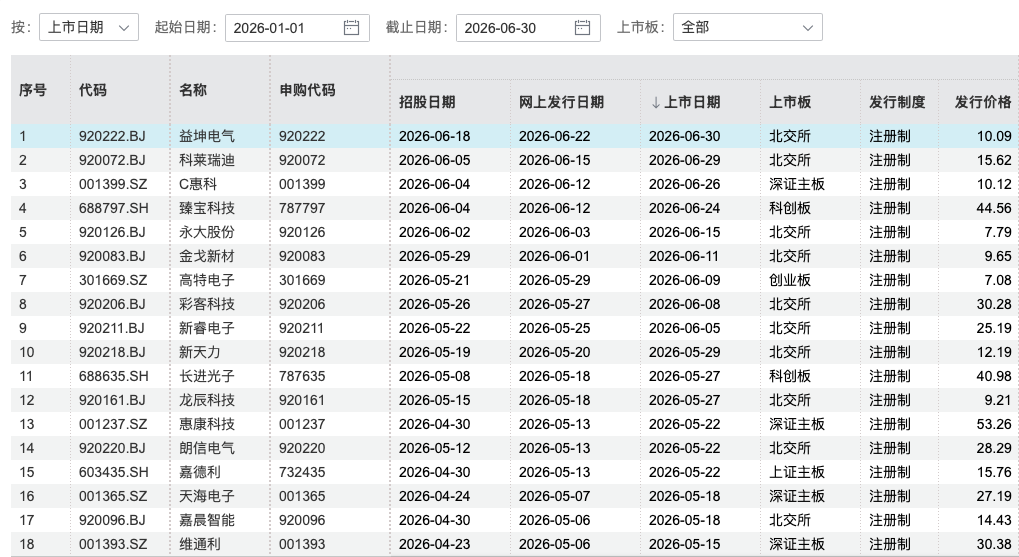This screenshot has width=1019, height=557.
Task: Select the 天海电子 name cell
Action: point(207,497)
